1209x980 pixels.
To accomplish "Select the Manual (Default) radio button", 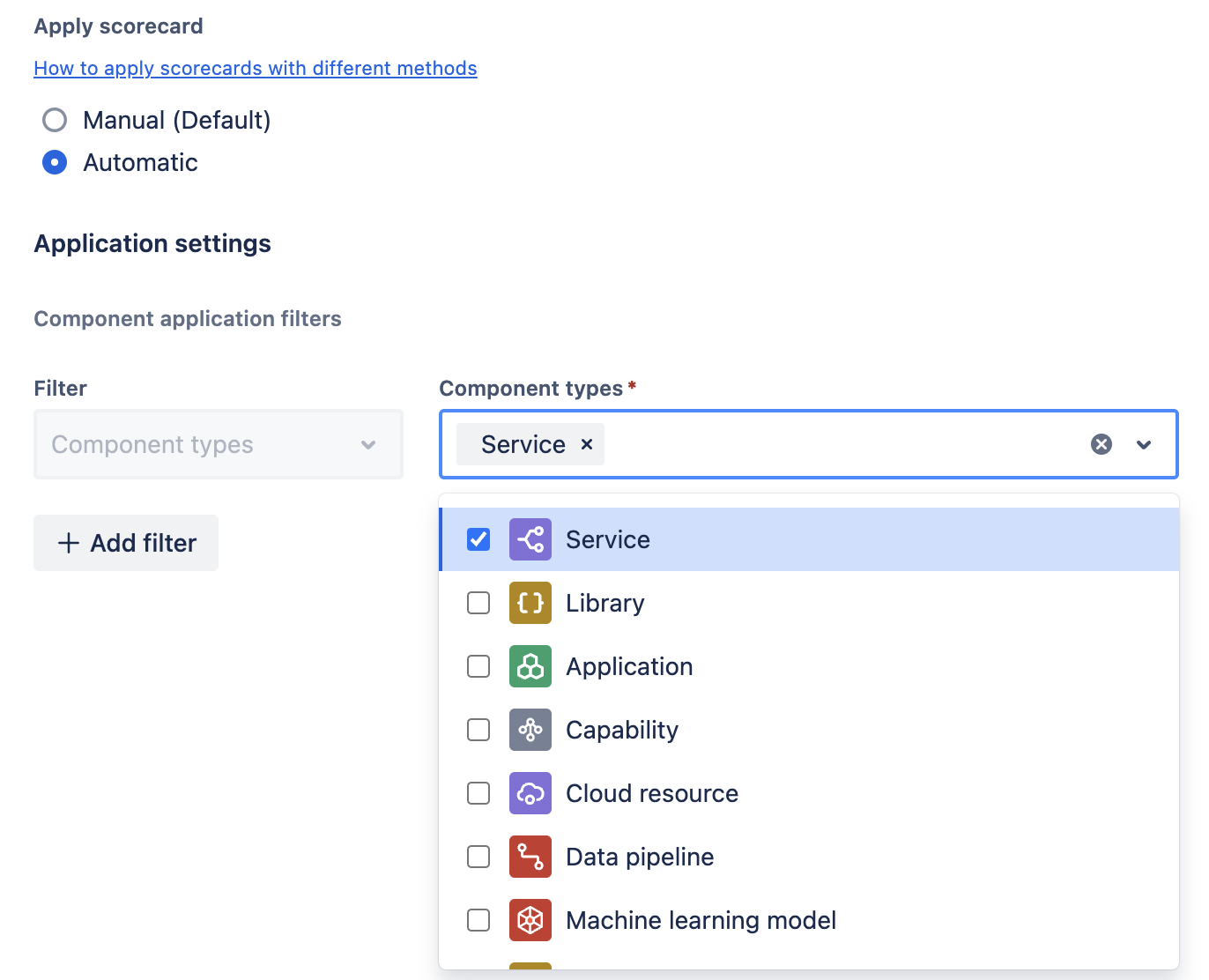I will [x=55, y=120].
